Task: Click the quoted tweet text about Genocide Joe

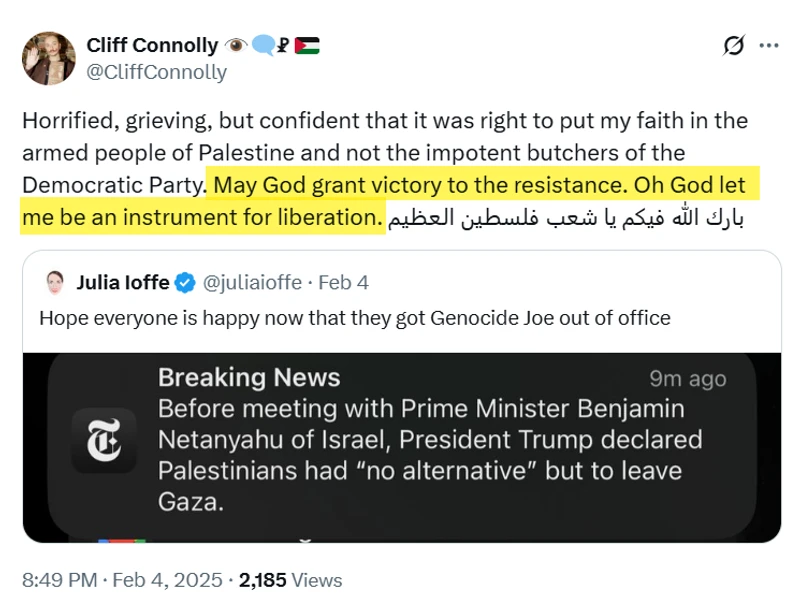Action: 354,318
